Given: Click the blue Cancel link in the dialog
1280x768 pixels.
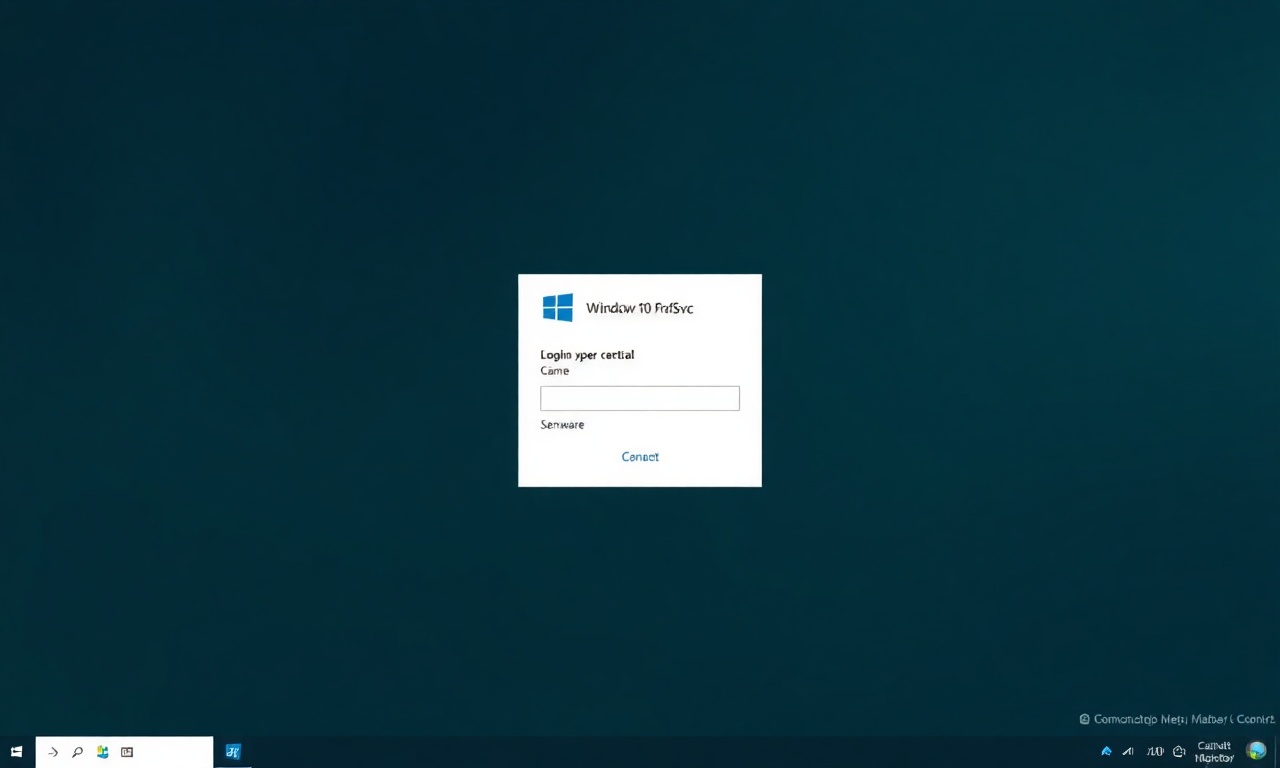Looking at the screenshot, I should point(640,456).
